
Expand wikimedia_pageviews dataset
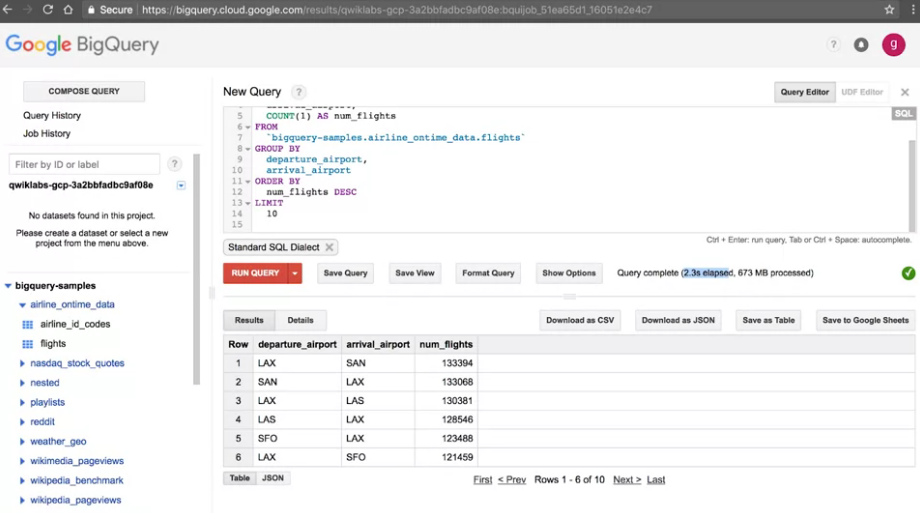[x=22, y=461]
